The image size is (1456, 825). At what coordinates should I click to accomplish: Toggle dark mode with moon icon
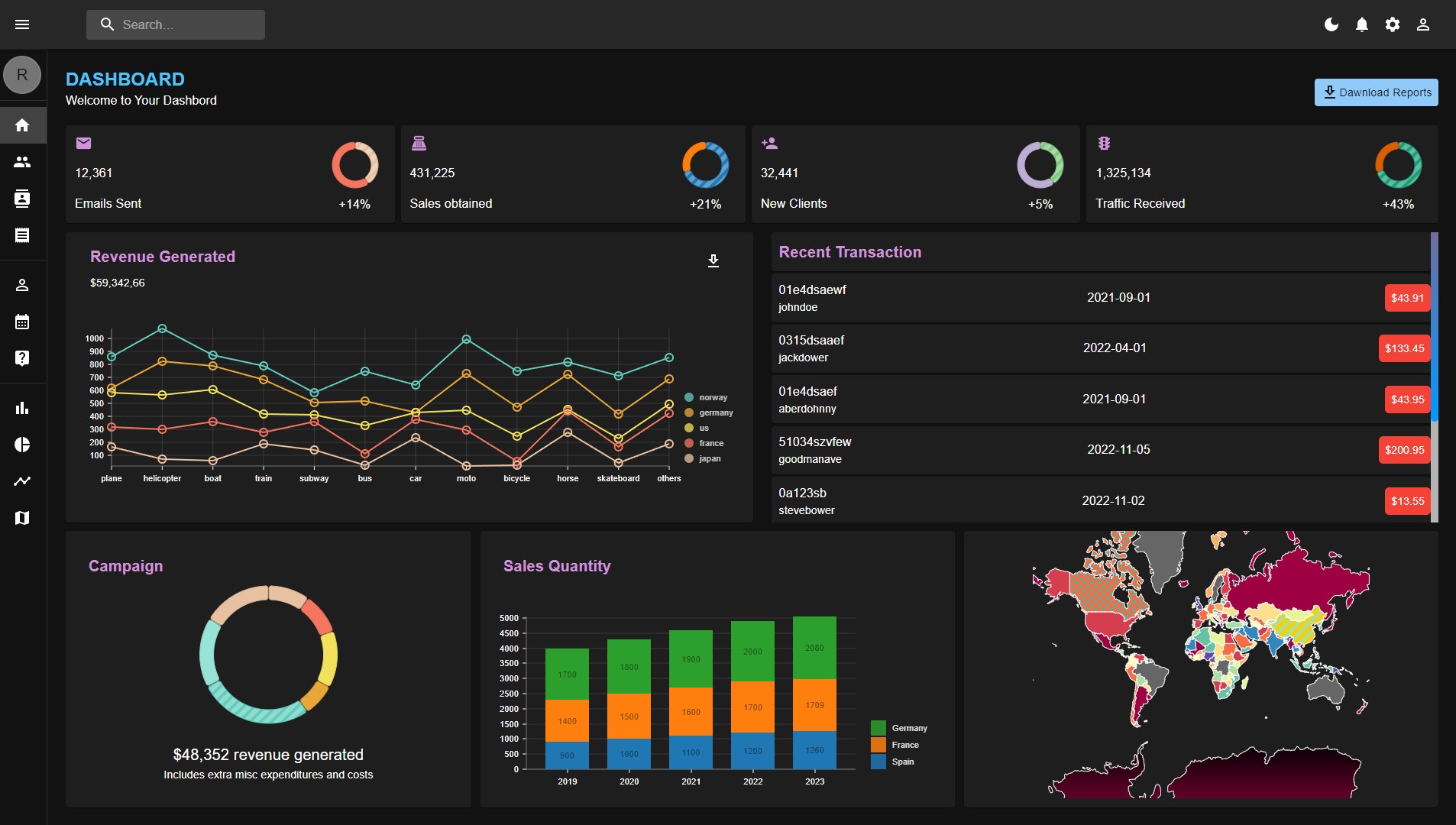point(1331,24)
